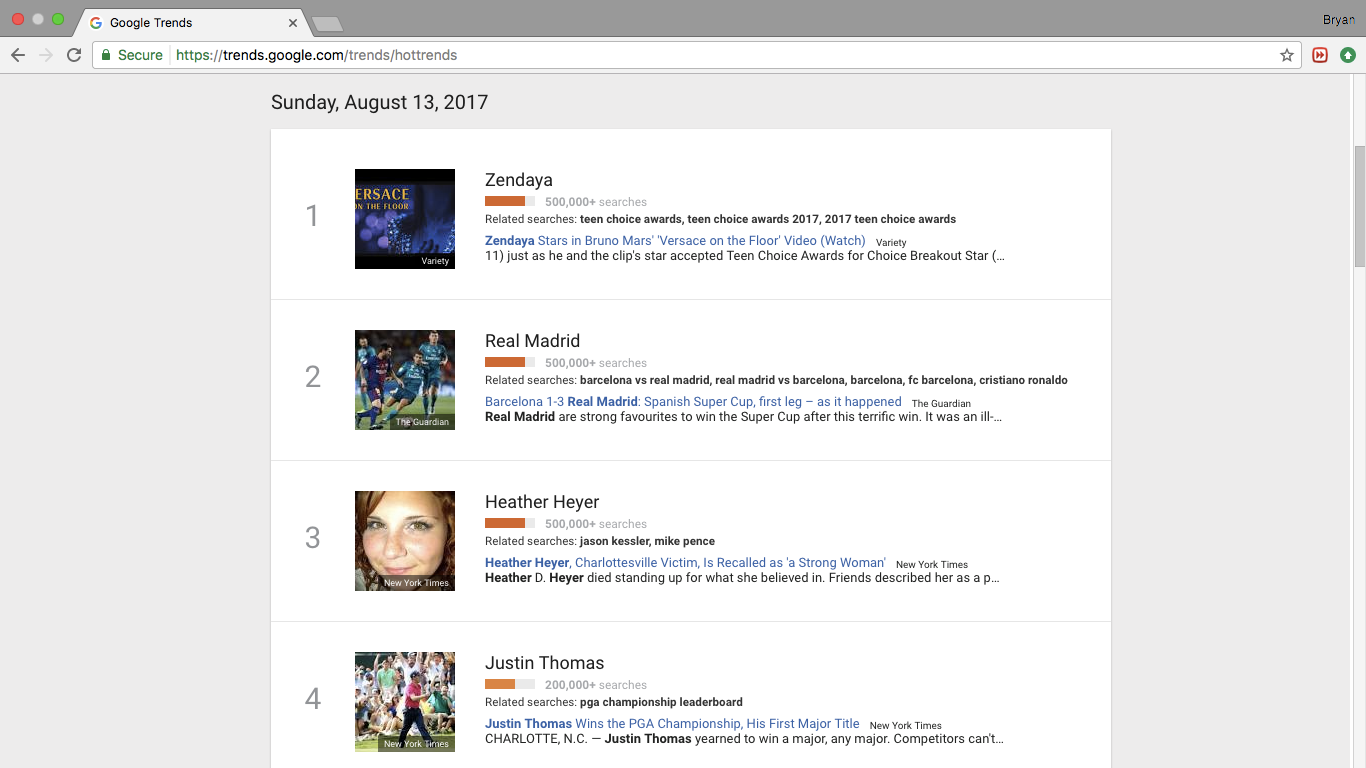This screenshot has height=768, width=1366.
Task: Click 'Variety' source label beside Zendaya article
Action: 891,242
